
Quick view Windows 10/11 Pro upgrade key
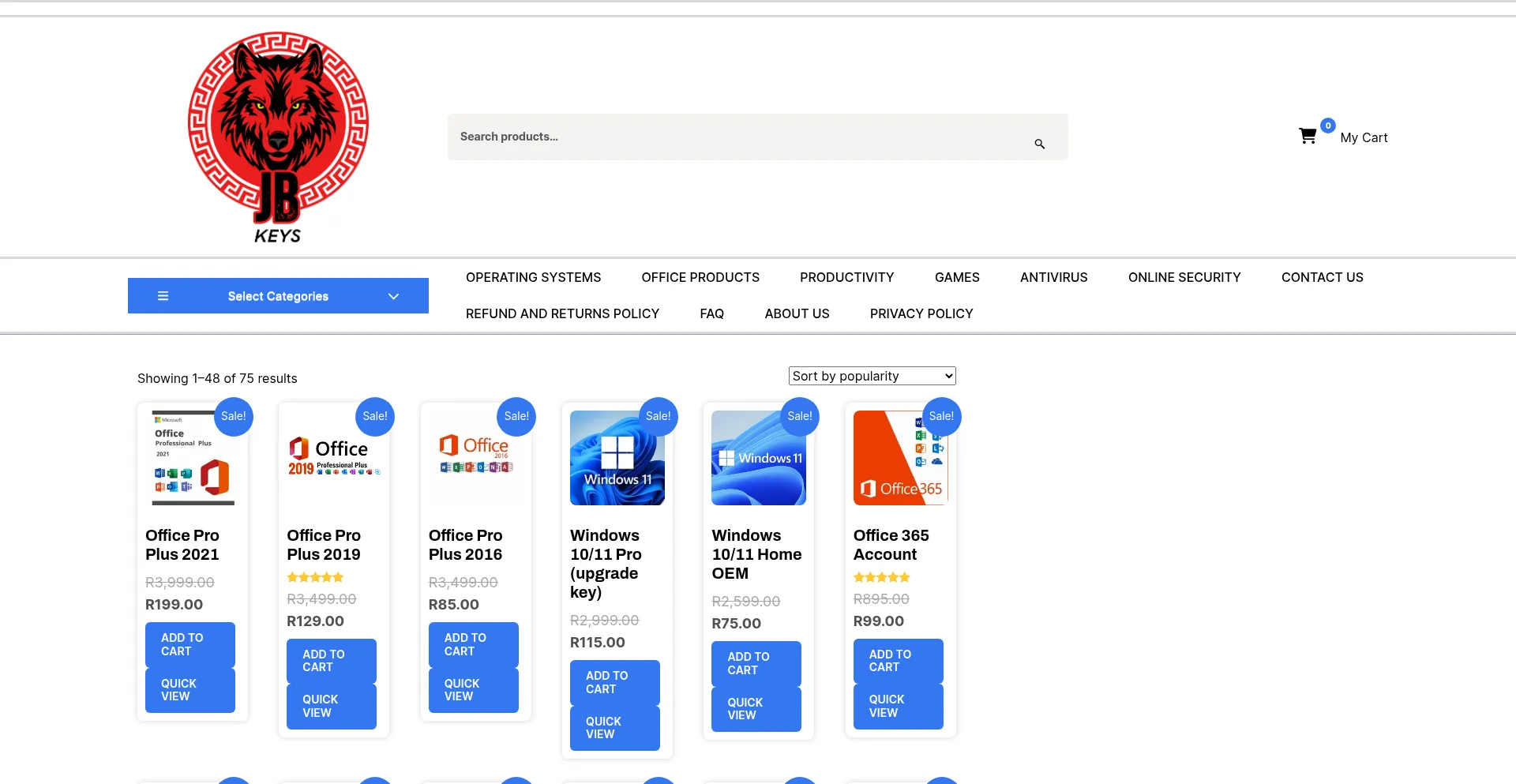(615, 728)
